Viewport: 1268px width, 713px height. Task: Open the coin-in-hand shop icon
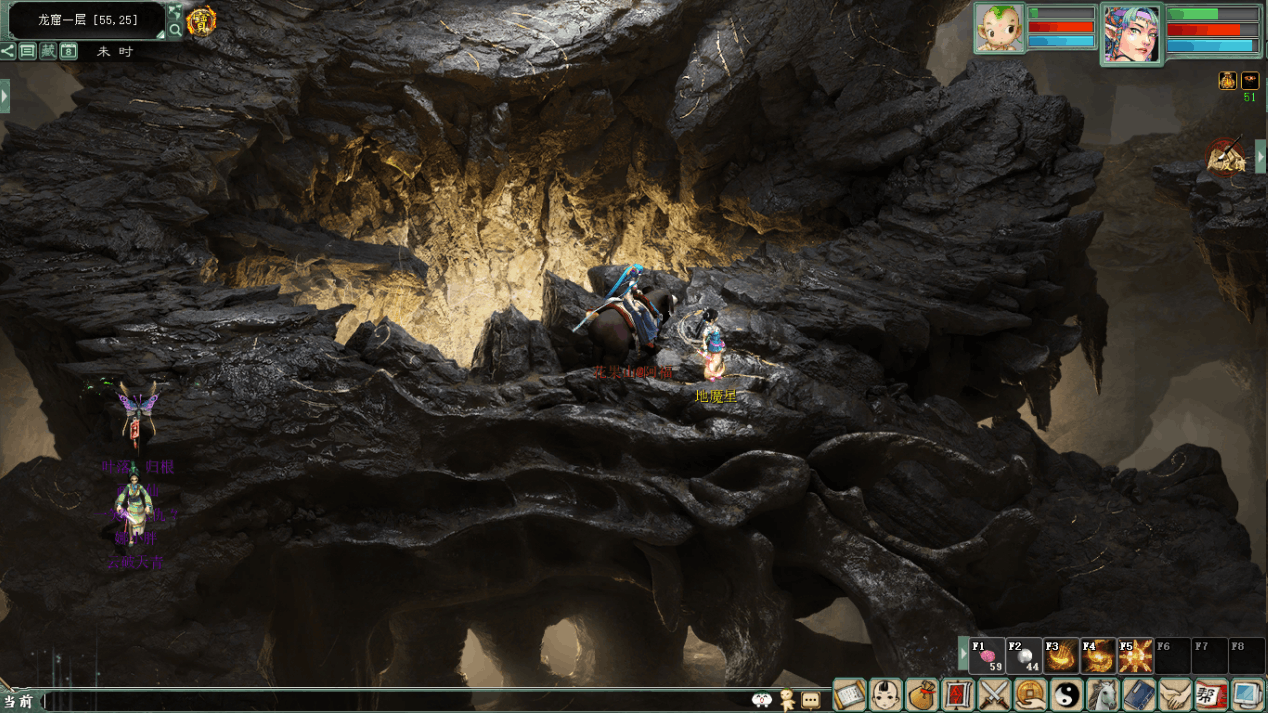(x=1030, y=694)
